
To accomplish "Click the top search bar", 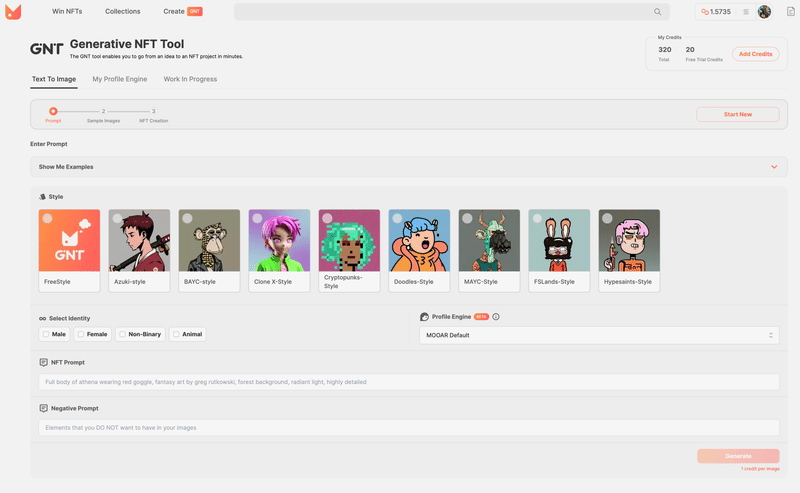I will (x=452, y=12).
